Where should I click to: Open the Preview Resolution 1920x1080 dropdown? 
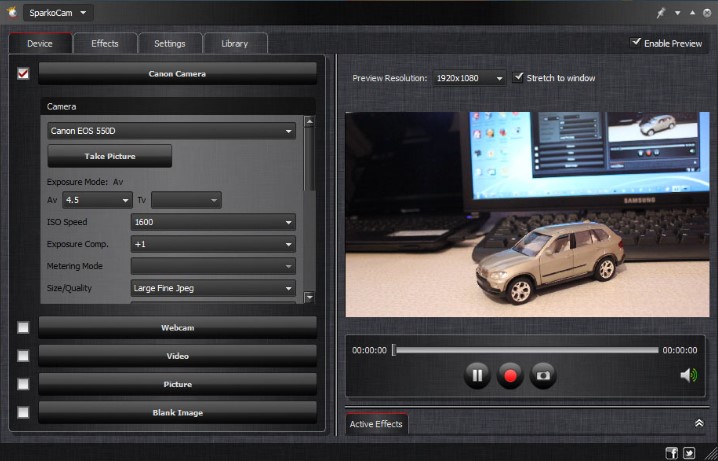(x=469, y=78)
